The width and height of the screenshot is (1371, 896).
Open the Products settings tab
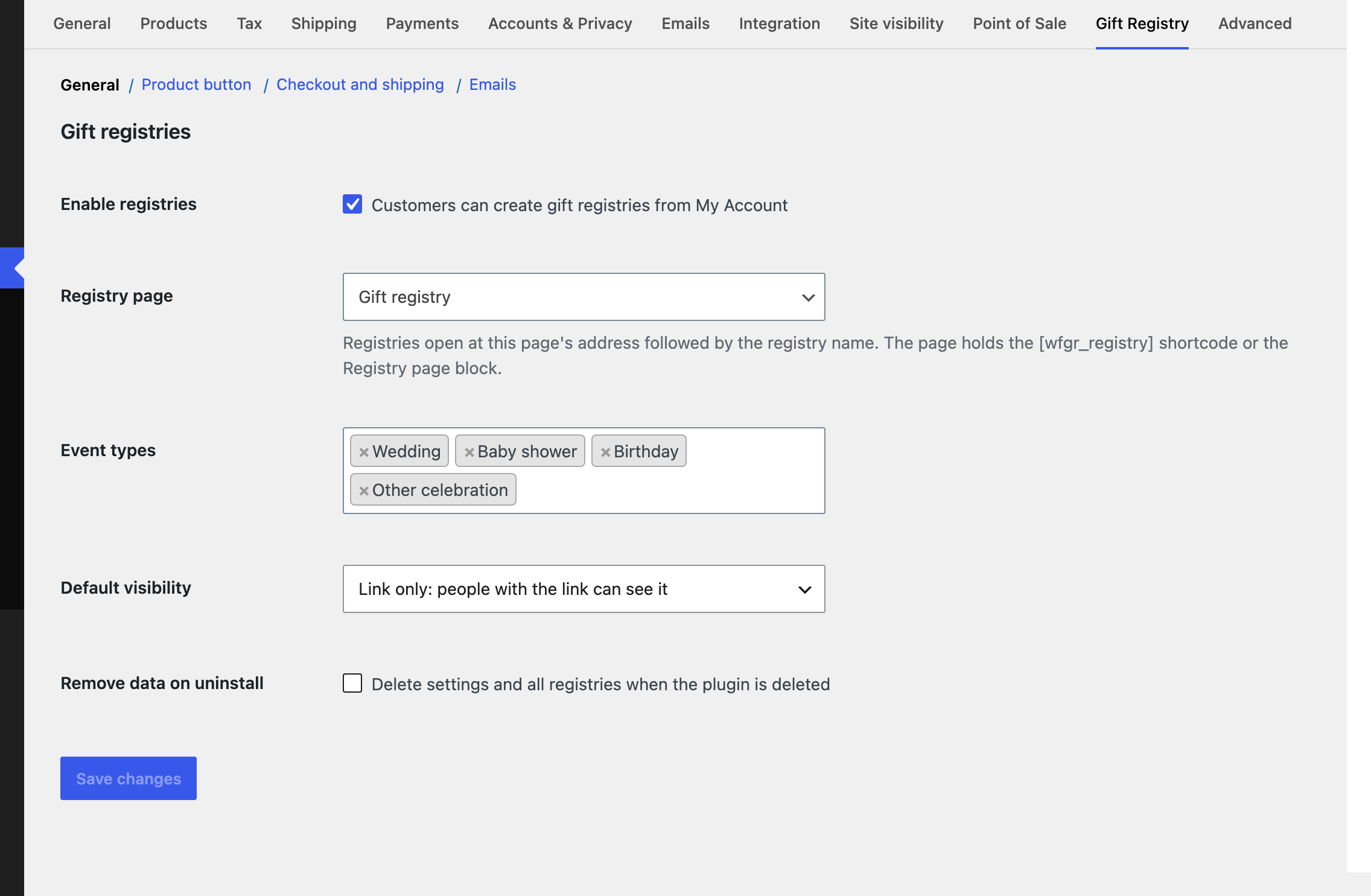174,24
